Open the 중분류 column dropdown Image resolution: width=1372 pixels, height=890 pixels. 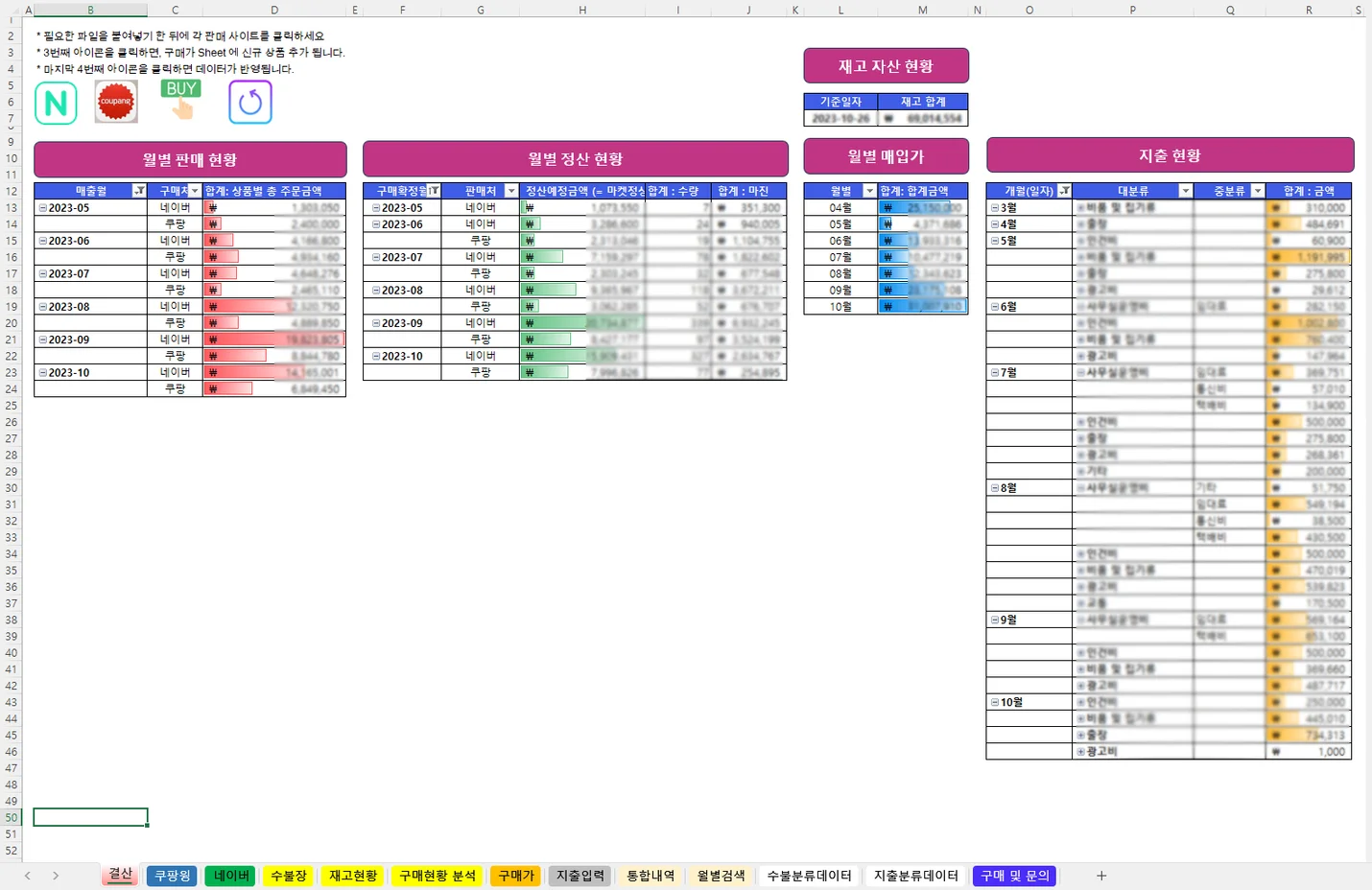1258,191
